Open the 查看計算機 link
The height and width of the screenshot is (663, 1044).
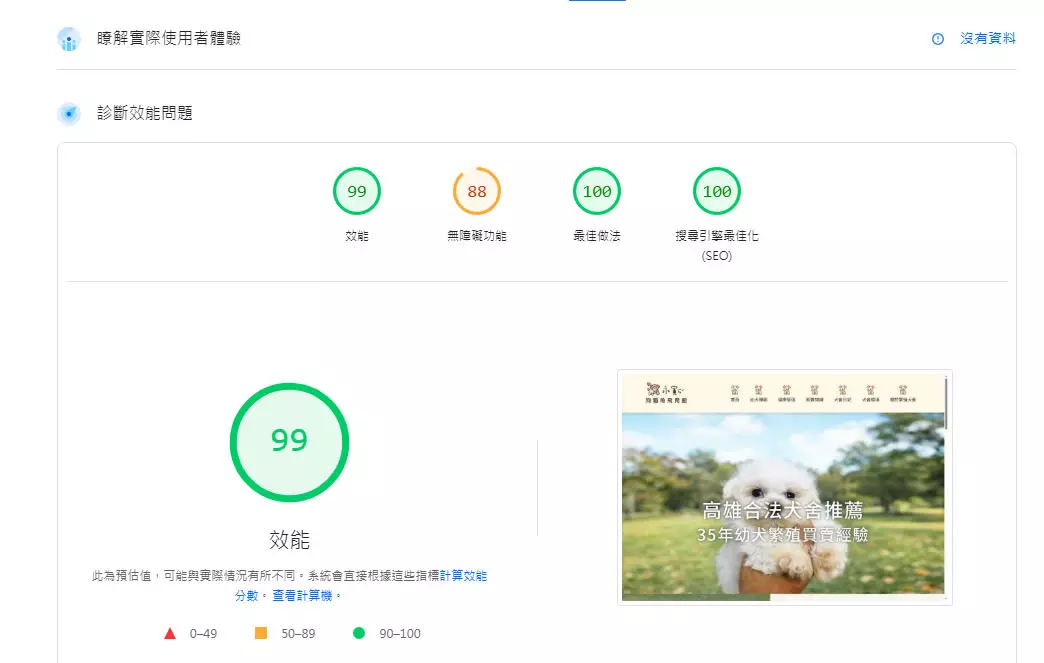[306, 595]
